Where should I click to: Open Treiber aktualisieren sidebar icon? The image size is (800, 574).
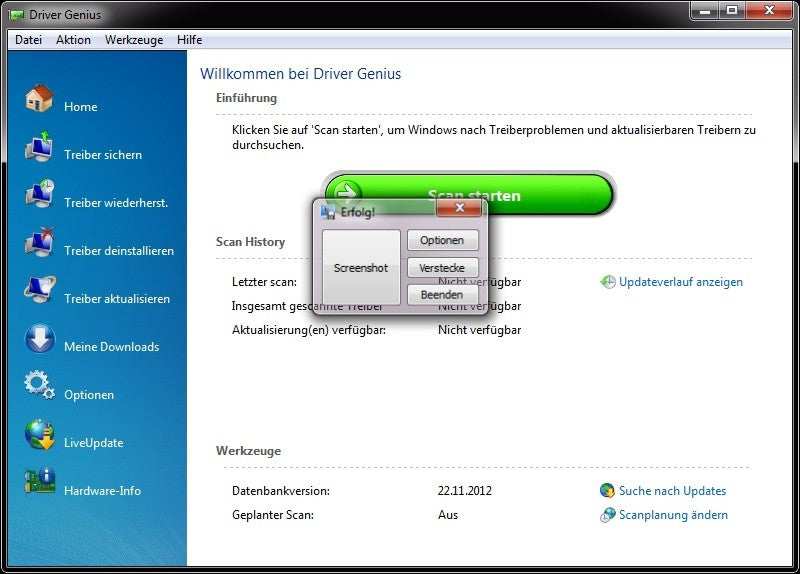[x=39, y=290]
